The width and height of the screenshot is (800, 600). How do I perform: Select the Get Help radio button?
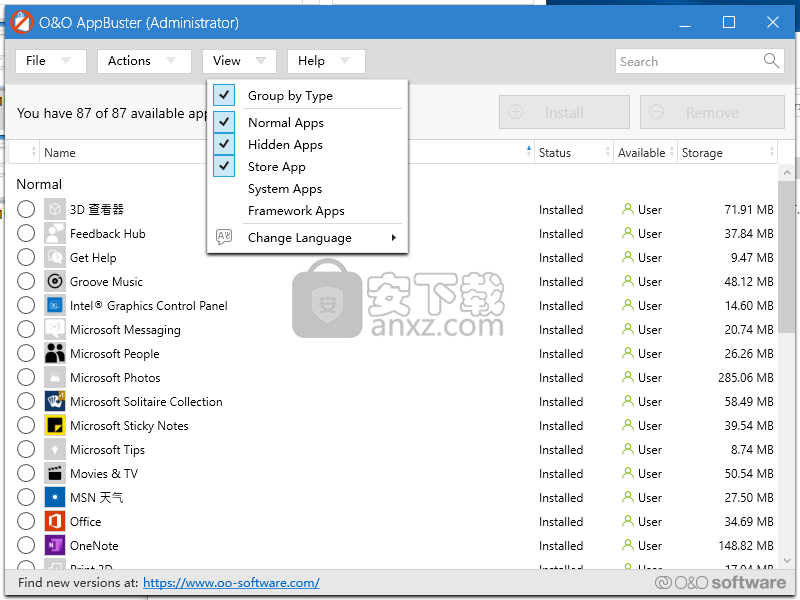[x=26, y=257]
